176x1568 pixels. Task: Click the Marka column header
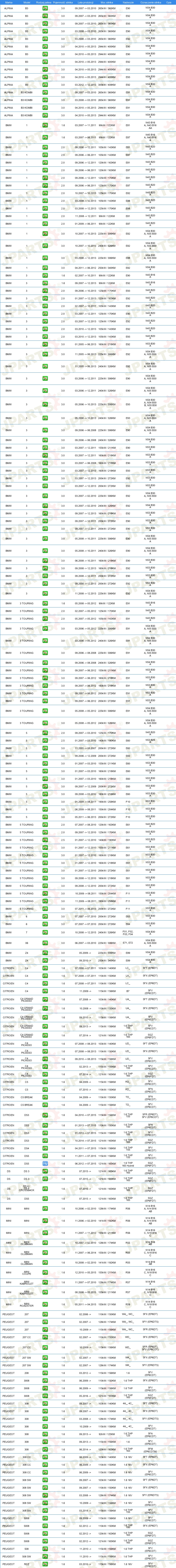coord(9,2)
